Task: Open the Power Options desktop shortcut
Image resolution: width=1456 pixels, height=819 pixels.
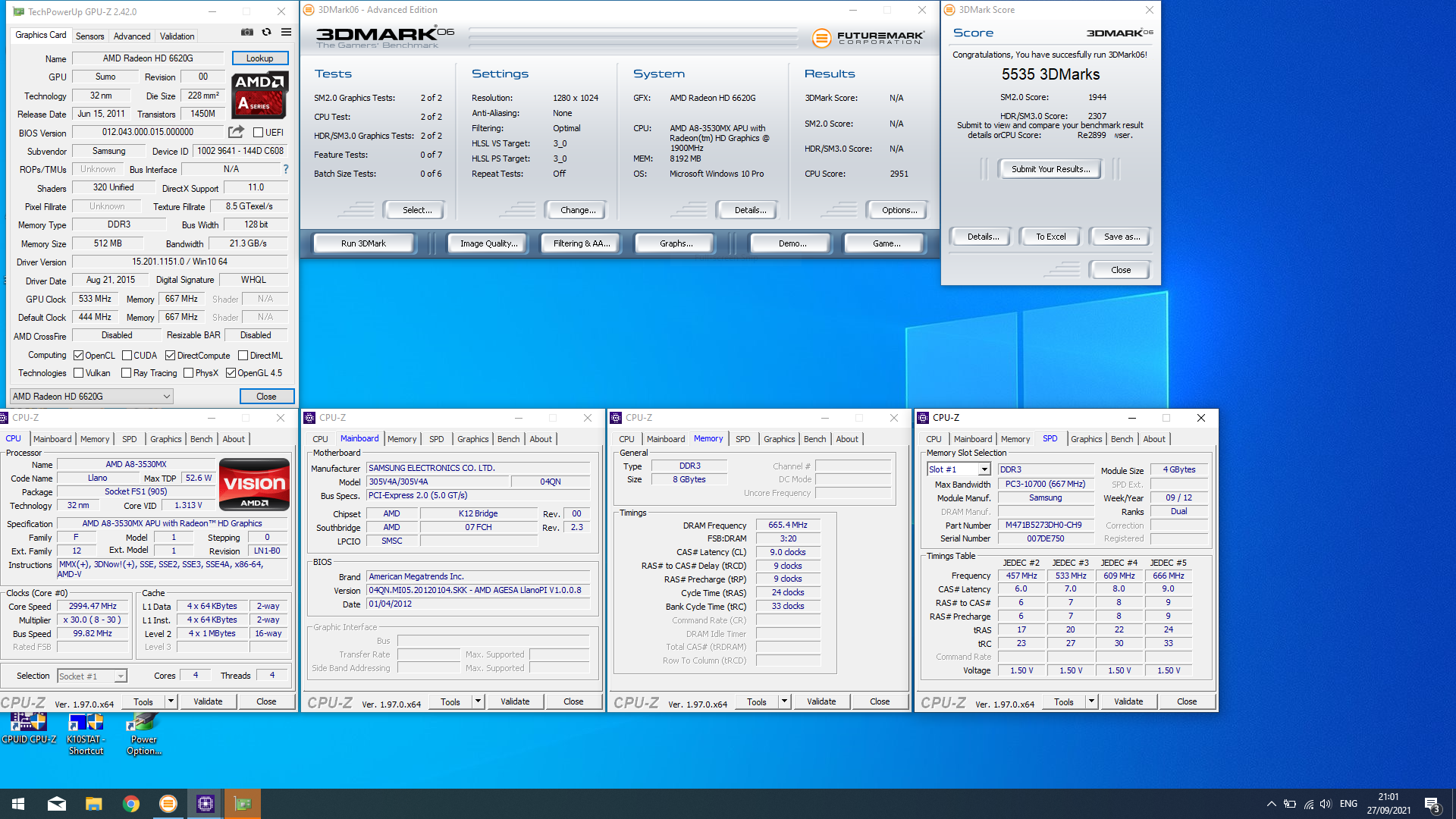Action: [x=144, y=734]
